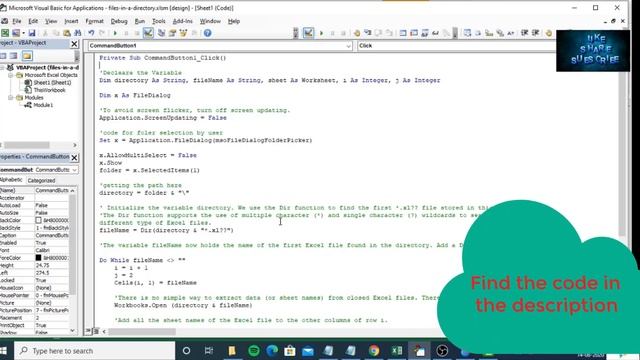Close the Properties - CommandButton pane
Viewport: 640px width, 360px height.
click(x=74, y=157)
